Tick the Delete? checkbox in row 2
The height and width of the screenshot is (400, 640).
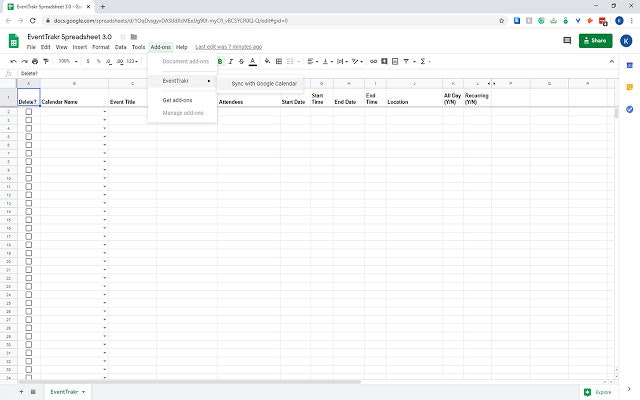29,111
